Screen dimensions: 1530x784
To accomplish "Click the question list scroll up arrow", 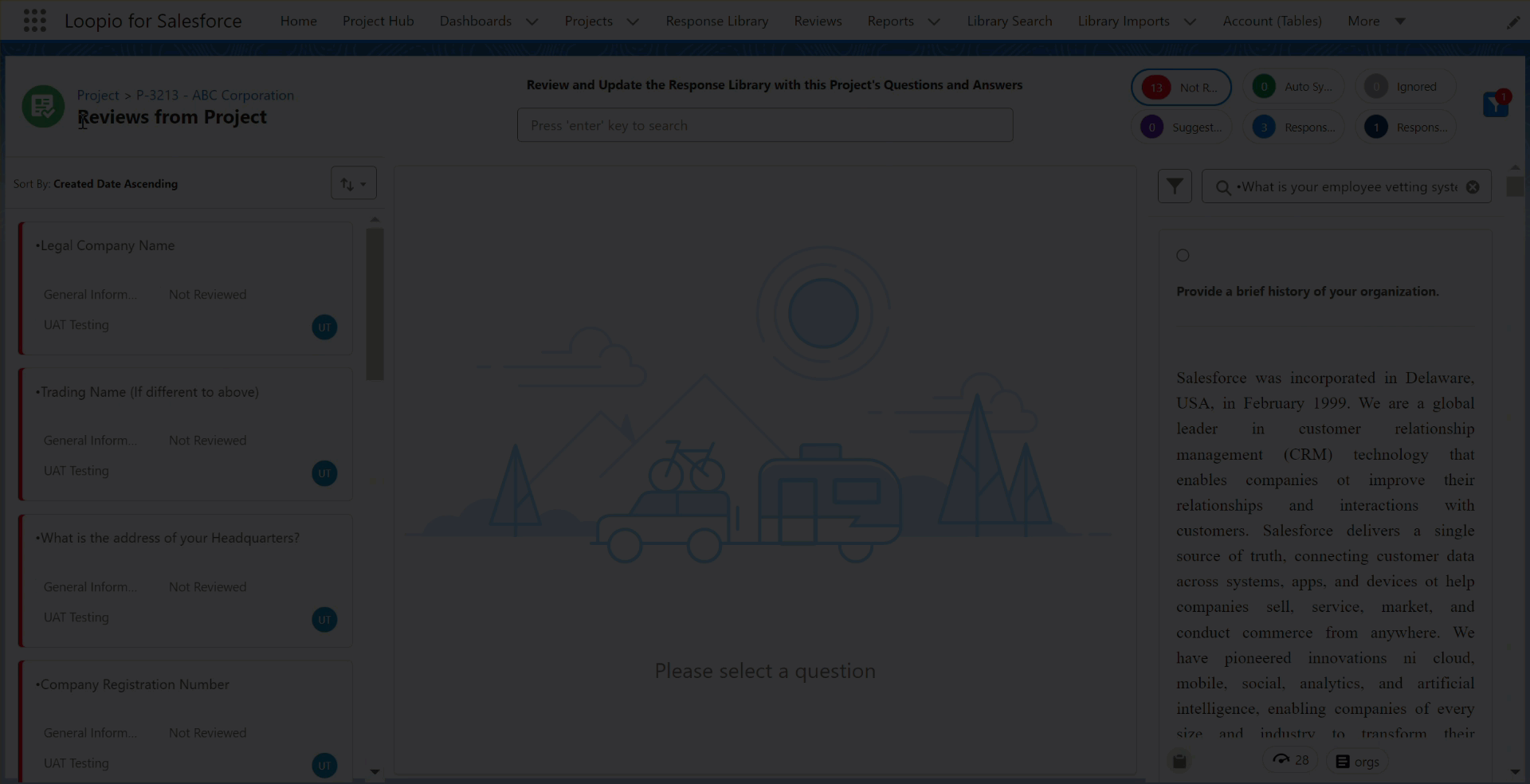I will [x=375, y=219].
